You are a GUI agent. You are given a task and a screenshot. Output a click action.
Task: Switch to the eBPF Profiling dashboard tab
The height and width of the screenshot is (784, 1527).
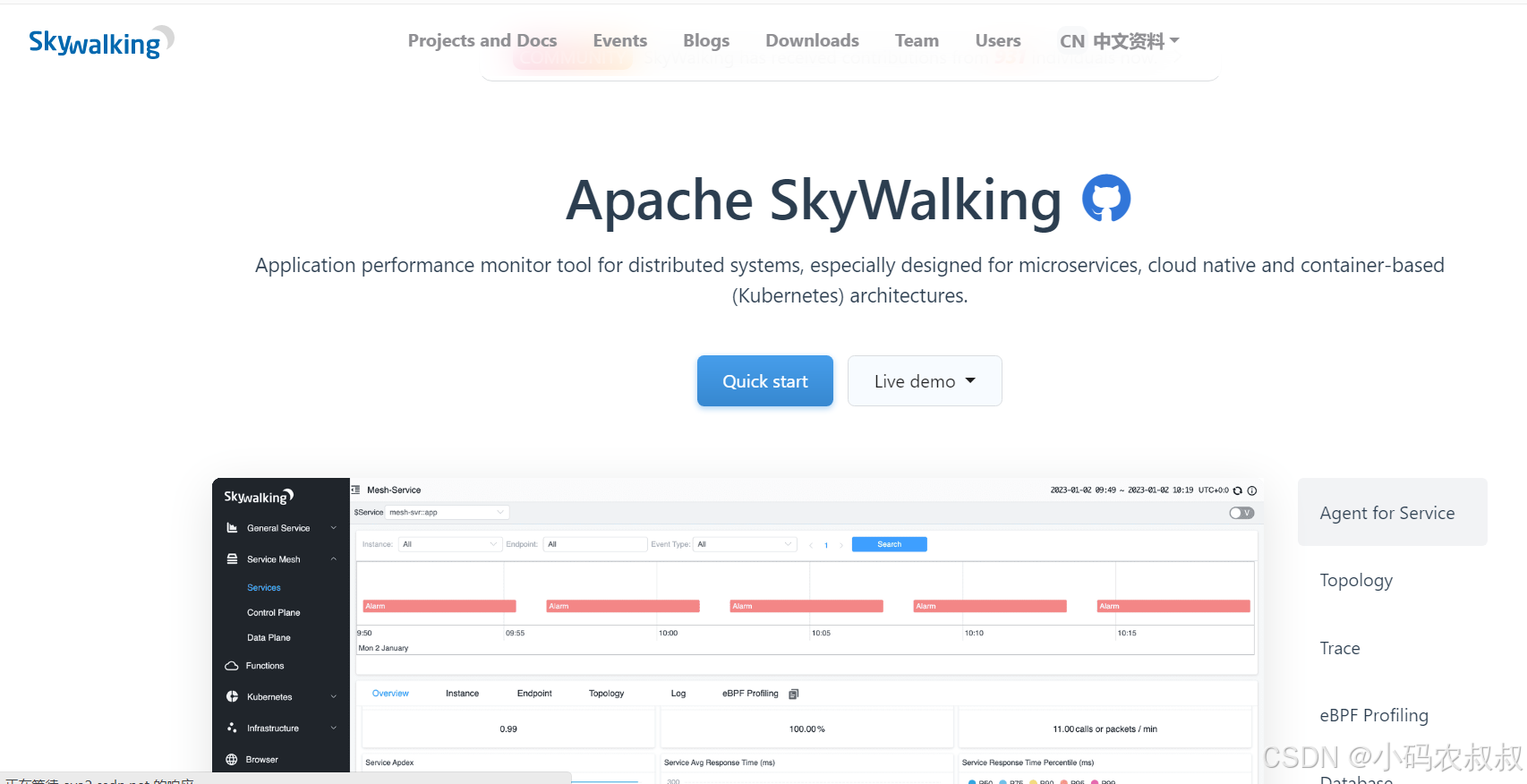[x=750, y=694]
